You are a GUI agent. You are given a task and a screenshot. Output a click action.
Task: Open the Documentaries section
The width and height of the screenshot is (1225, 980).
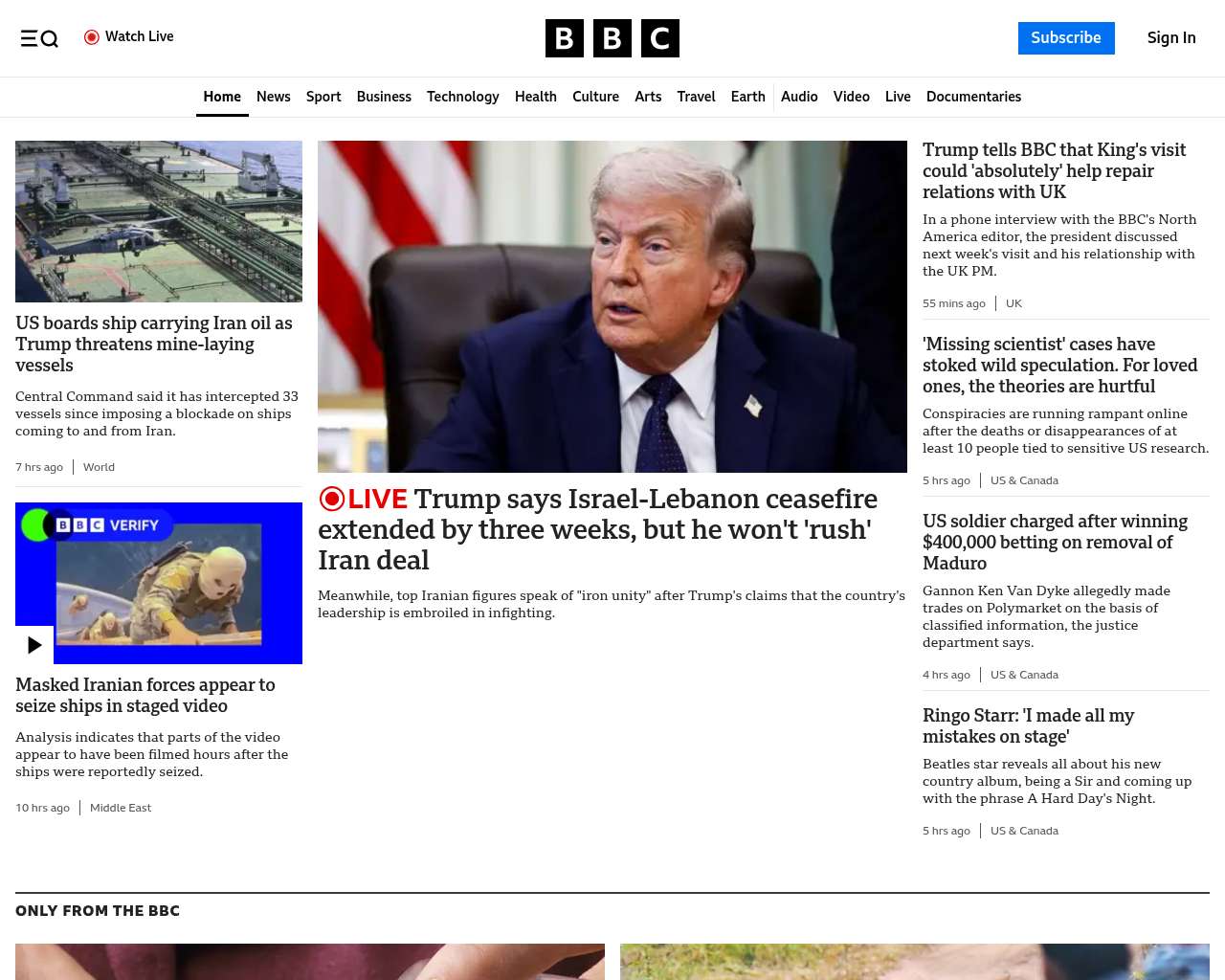tap(973, 97)
